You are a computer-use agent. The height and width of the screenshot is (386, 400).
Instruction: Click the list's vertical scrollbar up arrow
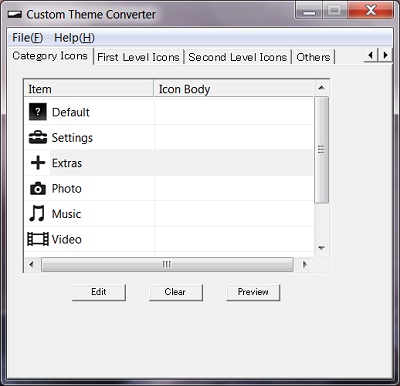coord(321,88)
